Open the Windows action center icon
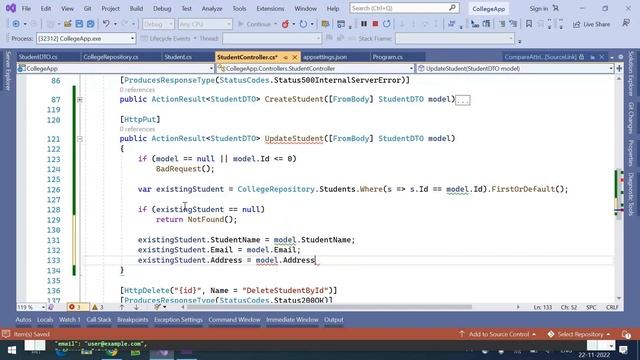 [623, 350]
